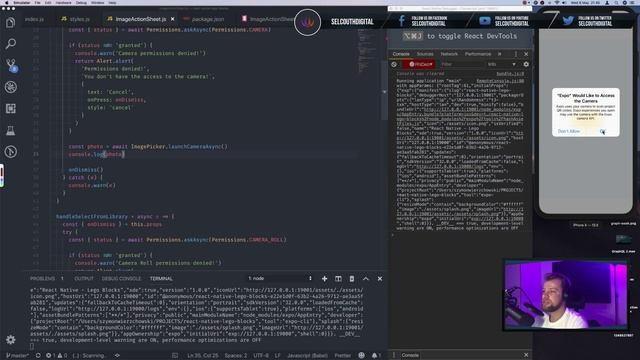This screenshot has height=360, width=640.
Task: Click Ln 35, Col 25 in status bar
Action: pyautogui.click(x=202, y=356)
